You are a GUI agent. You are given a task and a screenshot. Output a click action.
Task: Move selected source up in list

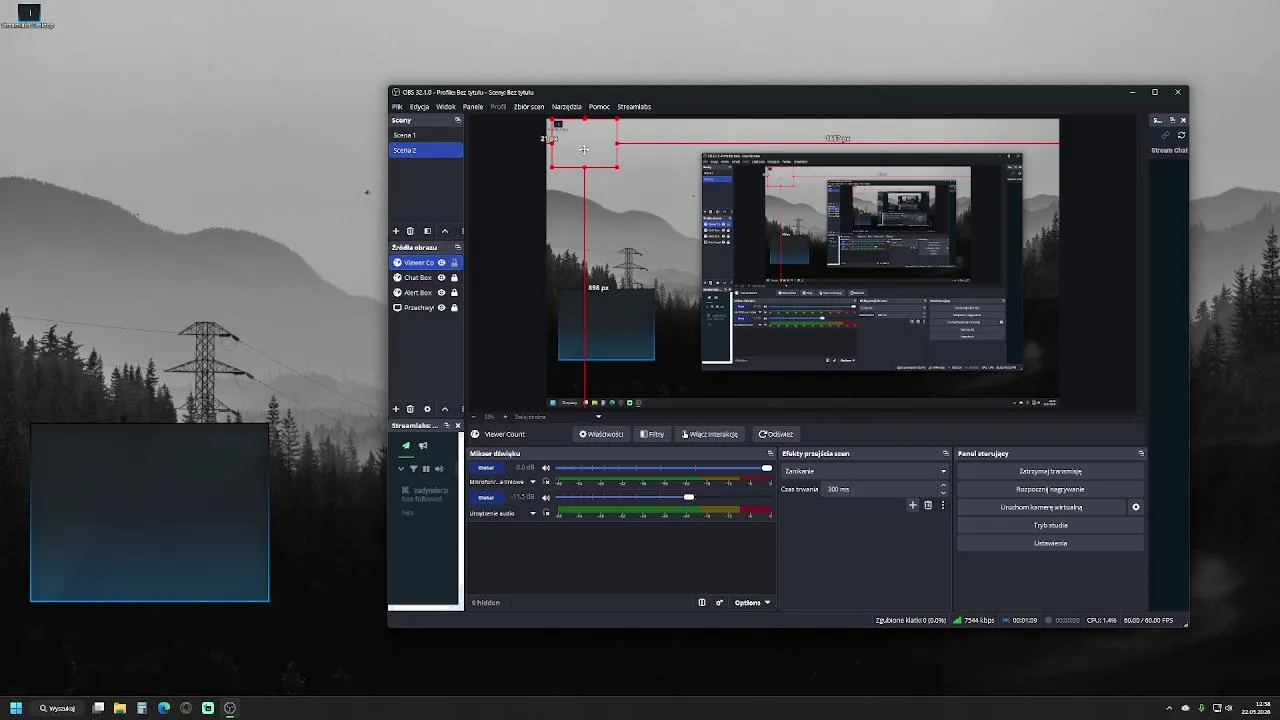[445, 409]
